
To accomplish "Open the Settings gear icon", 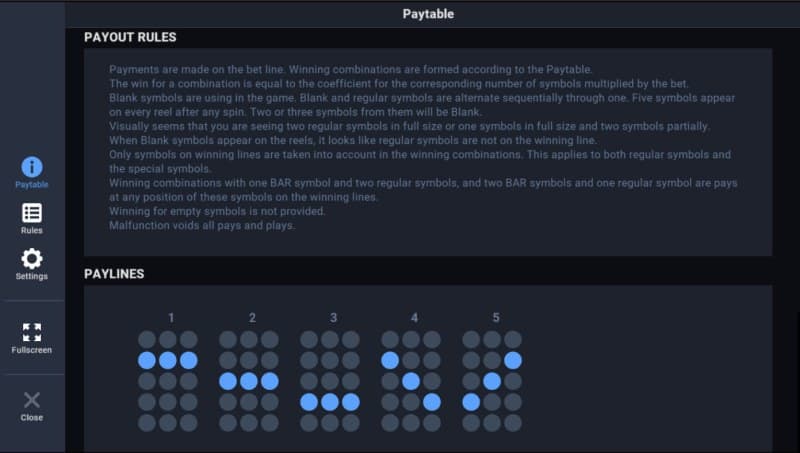I will click(x=32, y=258).
